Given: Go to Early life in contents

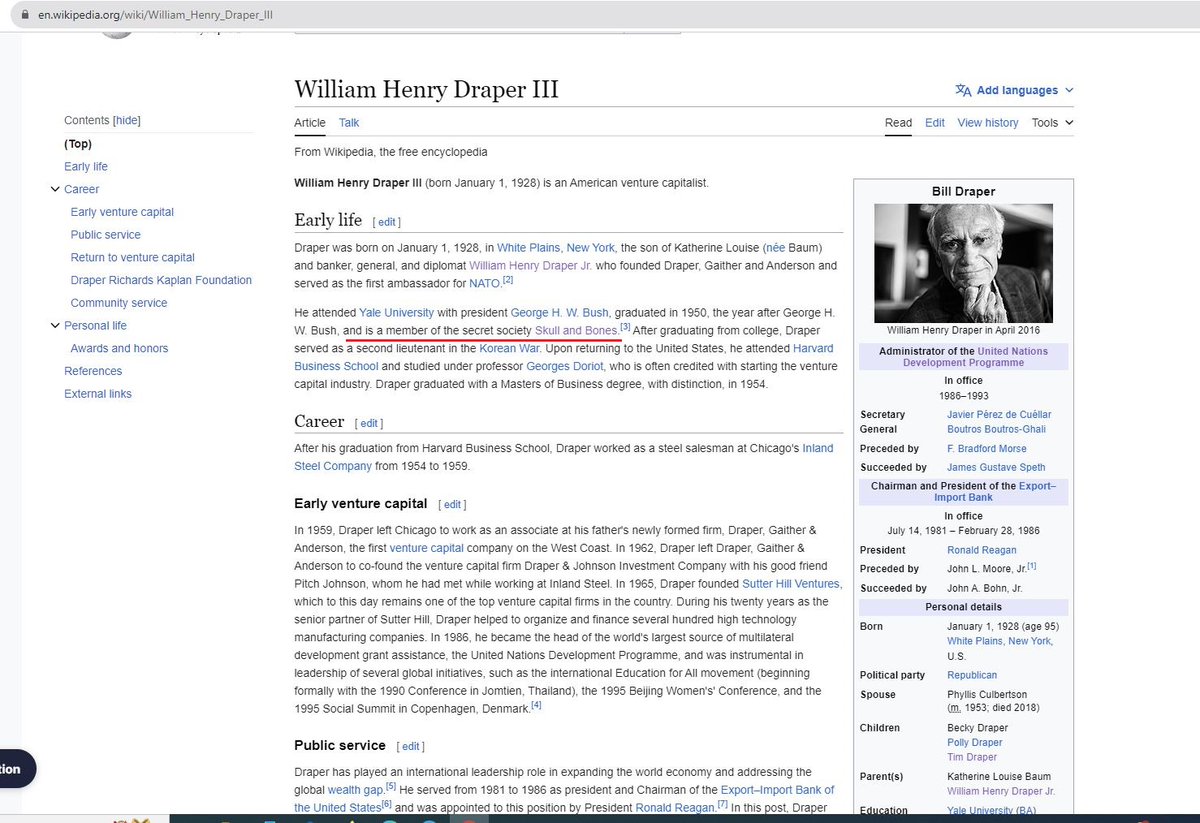Looking at the screenshot, I should [86, 167].
